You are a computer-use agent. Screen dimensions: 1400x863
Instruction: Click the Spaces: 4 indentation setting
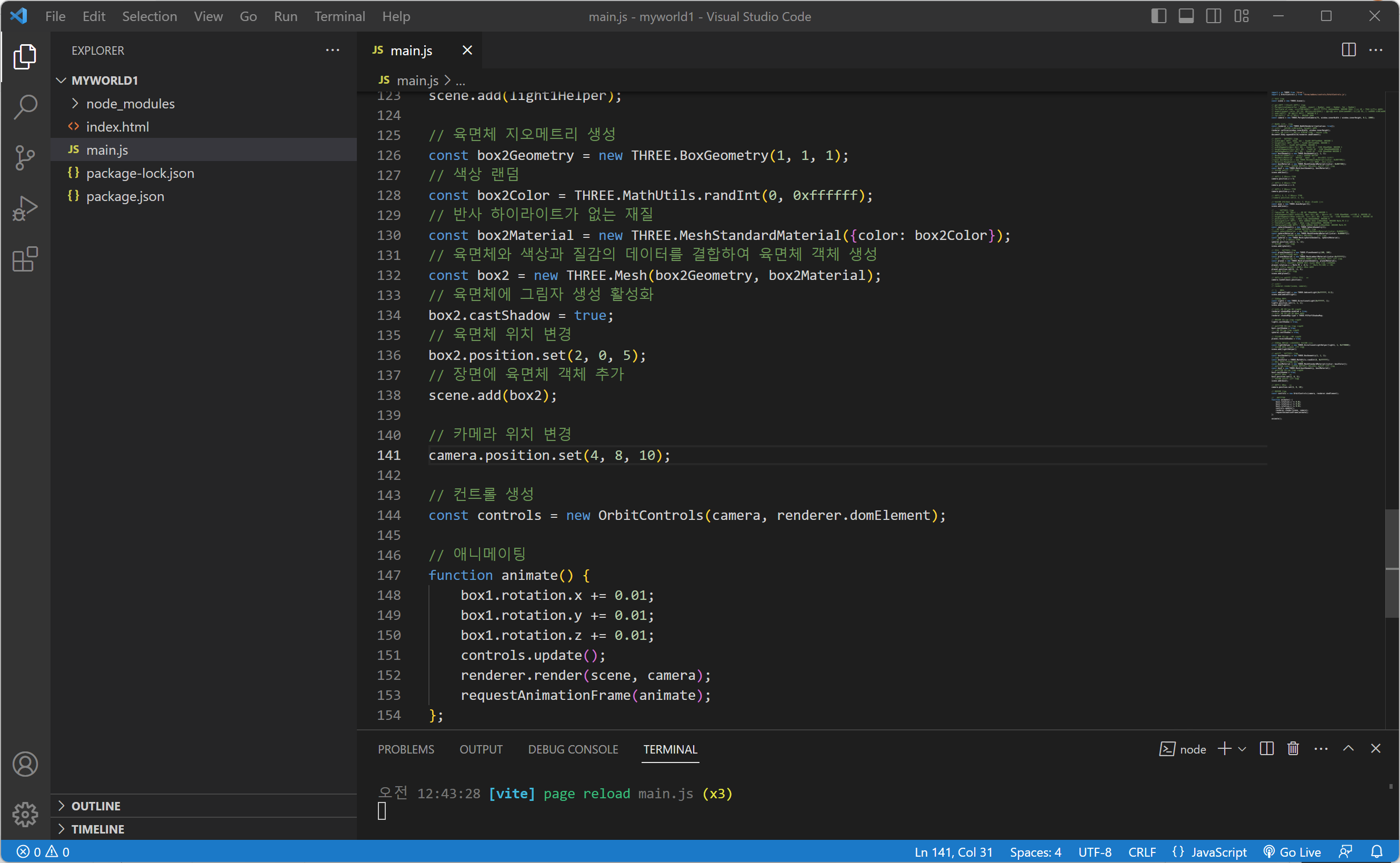[1035, 851]
